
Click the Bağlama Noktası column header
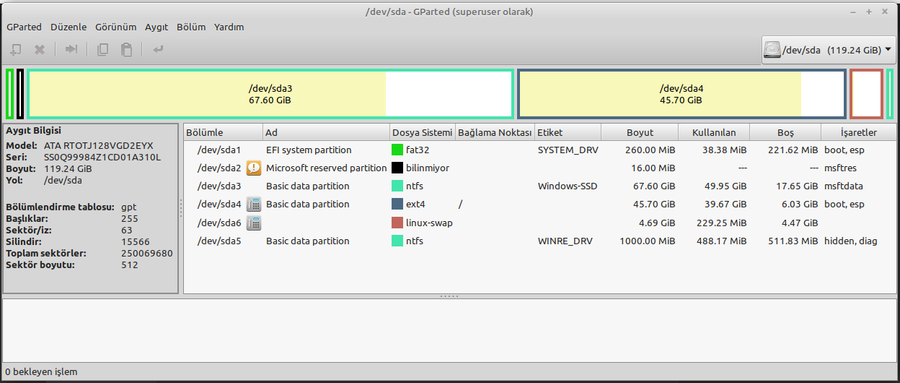point(495,133)
